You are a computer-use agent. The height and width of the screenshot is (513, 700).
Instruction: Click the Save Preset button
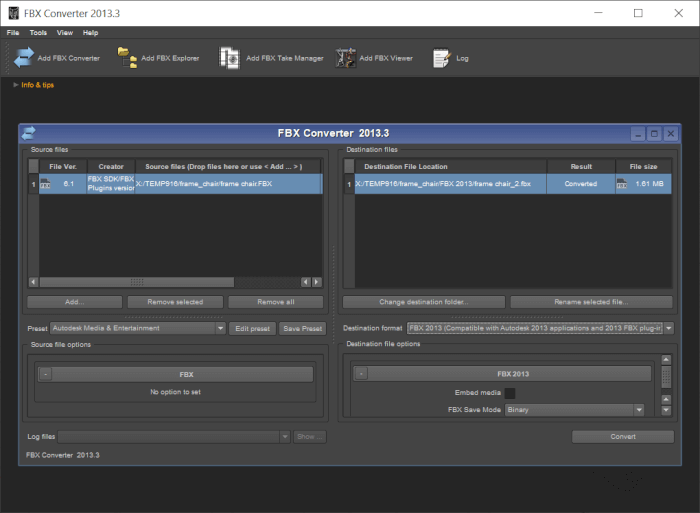pos(303,329)
